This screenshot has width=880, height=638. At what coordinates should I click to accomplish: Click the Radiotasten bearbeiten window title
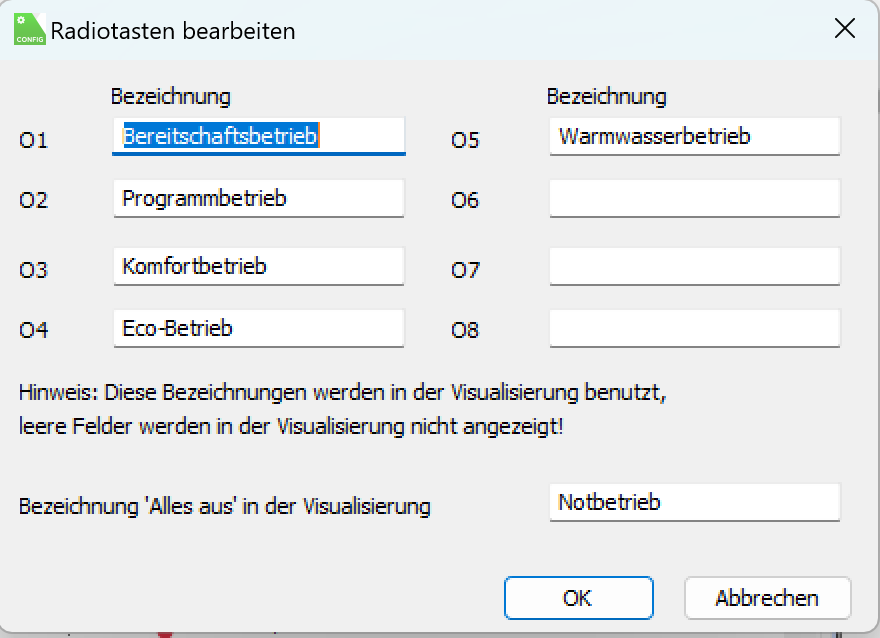pos(173,30)
